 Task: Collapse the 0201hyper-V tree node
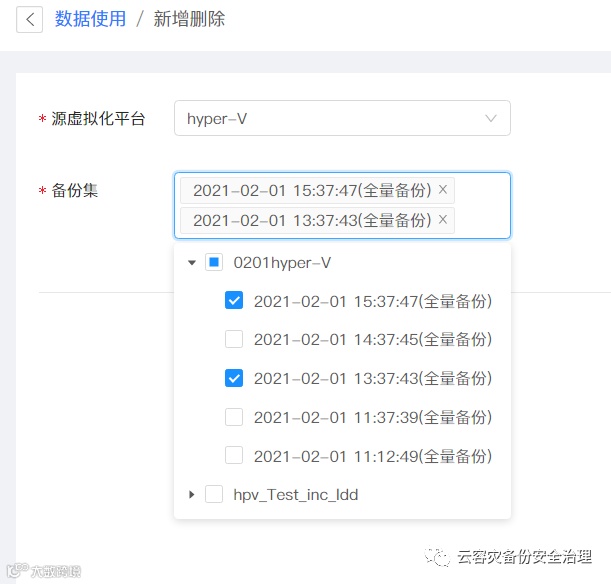pyautogui.click(x=192, y=263)
